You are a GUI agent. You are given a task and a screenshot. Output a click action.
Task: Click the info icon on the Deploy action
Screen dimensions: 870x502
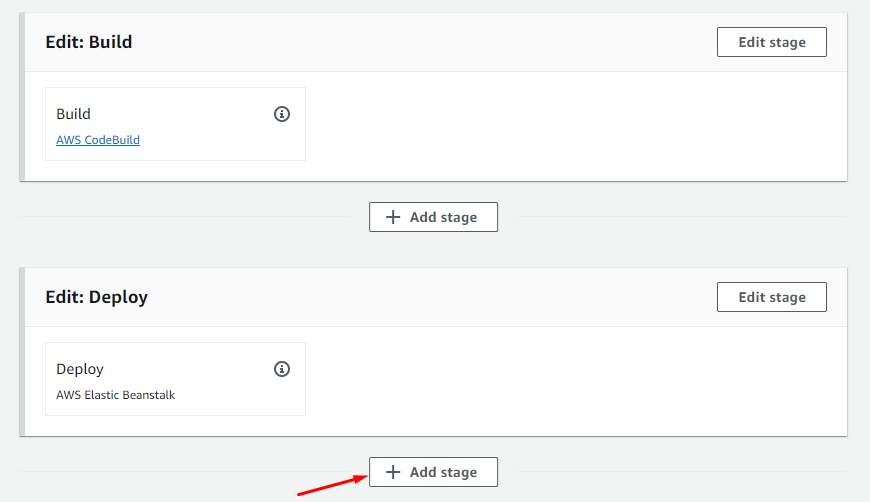pos(282,369)
